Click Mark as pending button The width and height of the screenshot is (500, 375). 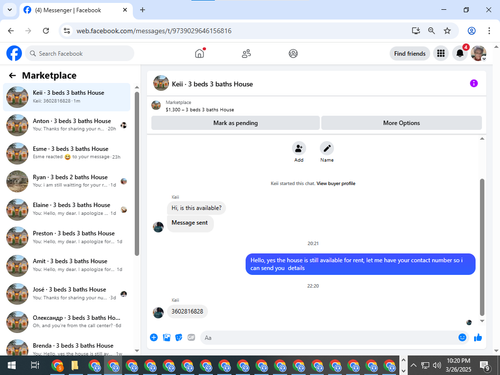point(235,123)
